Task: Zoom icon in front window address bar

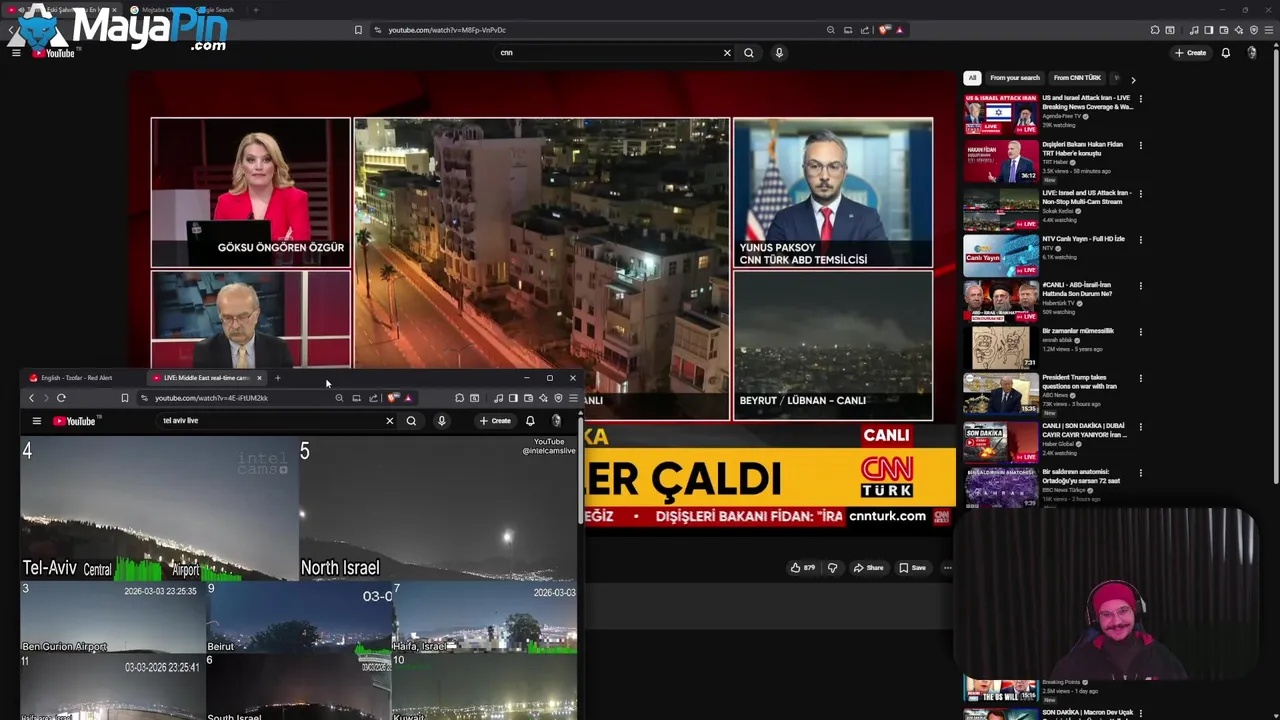Action: 339,398
